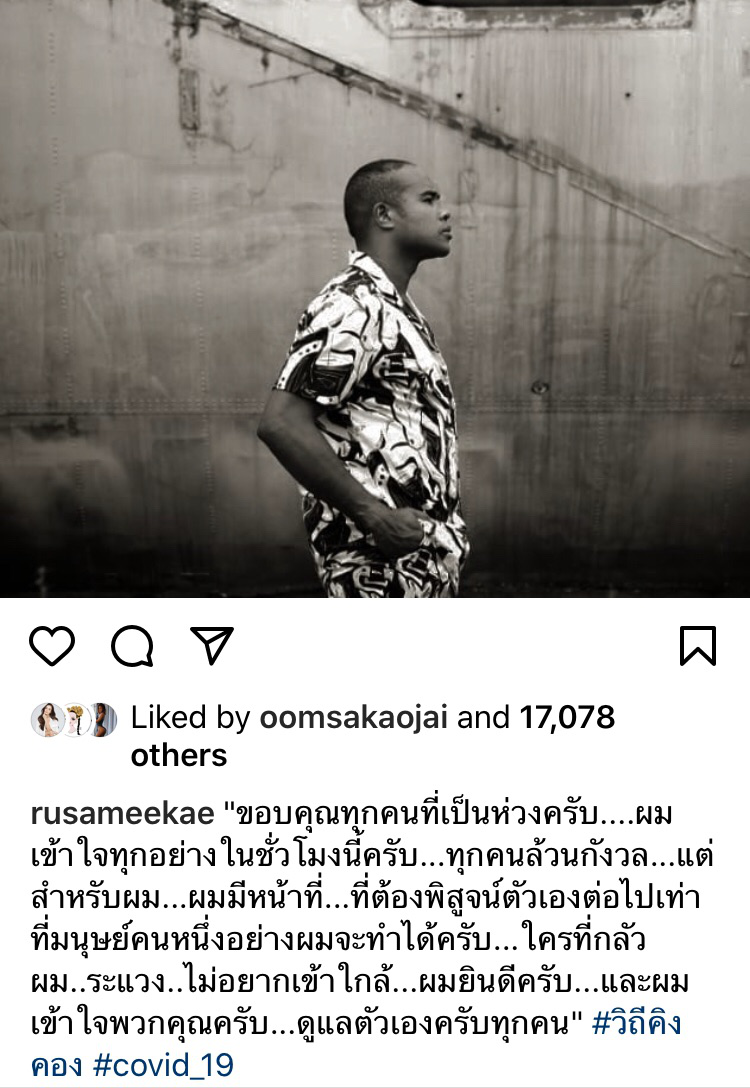Viewport: 750px width, 1088px height.
Task: Open the #วิถีคิง hashtag
Action: (636, 1023)
